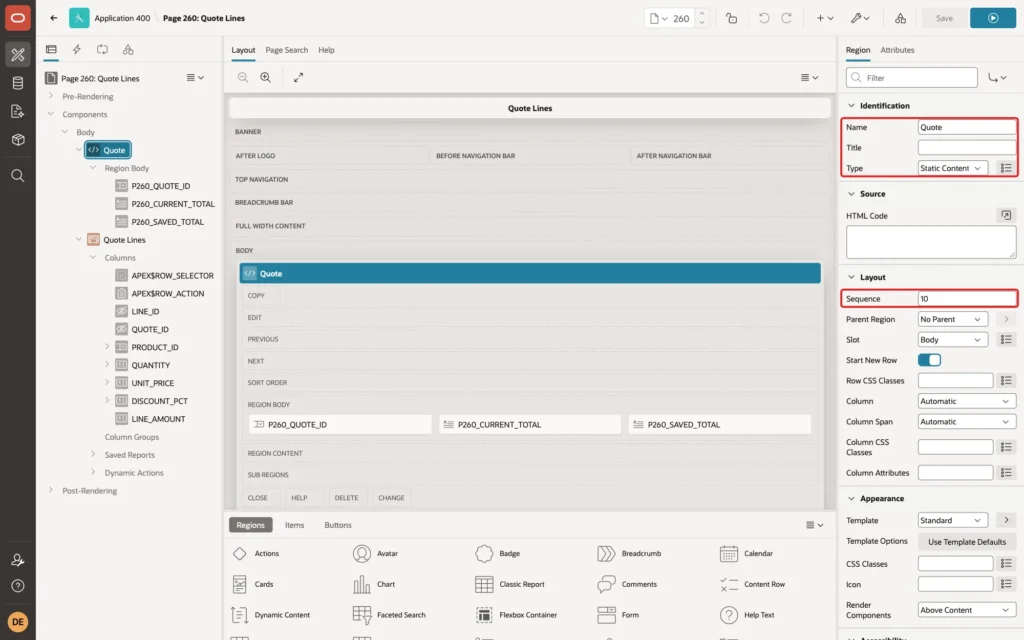The height and width of the screenshot is (640, 1024).
Task: Click Use Template Defaults button
Action: pyautogui.click(x=967, y=541)
